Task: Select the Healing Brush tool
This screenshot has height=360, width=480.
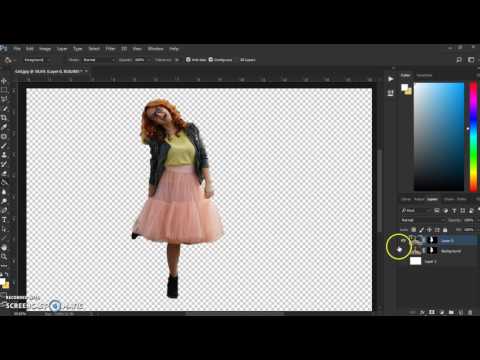Action: (x=4, y=136)
